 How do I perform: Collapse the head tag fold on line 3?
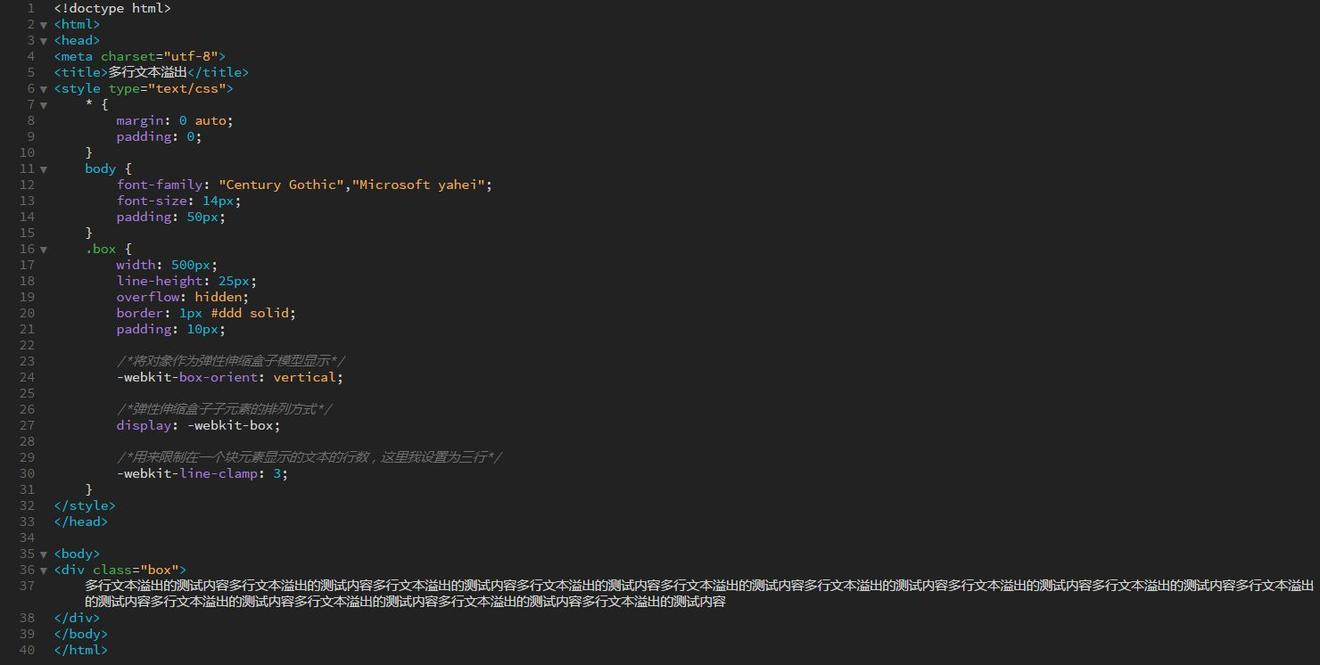[x=43, y=41]
